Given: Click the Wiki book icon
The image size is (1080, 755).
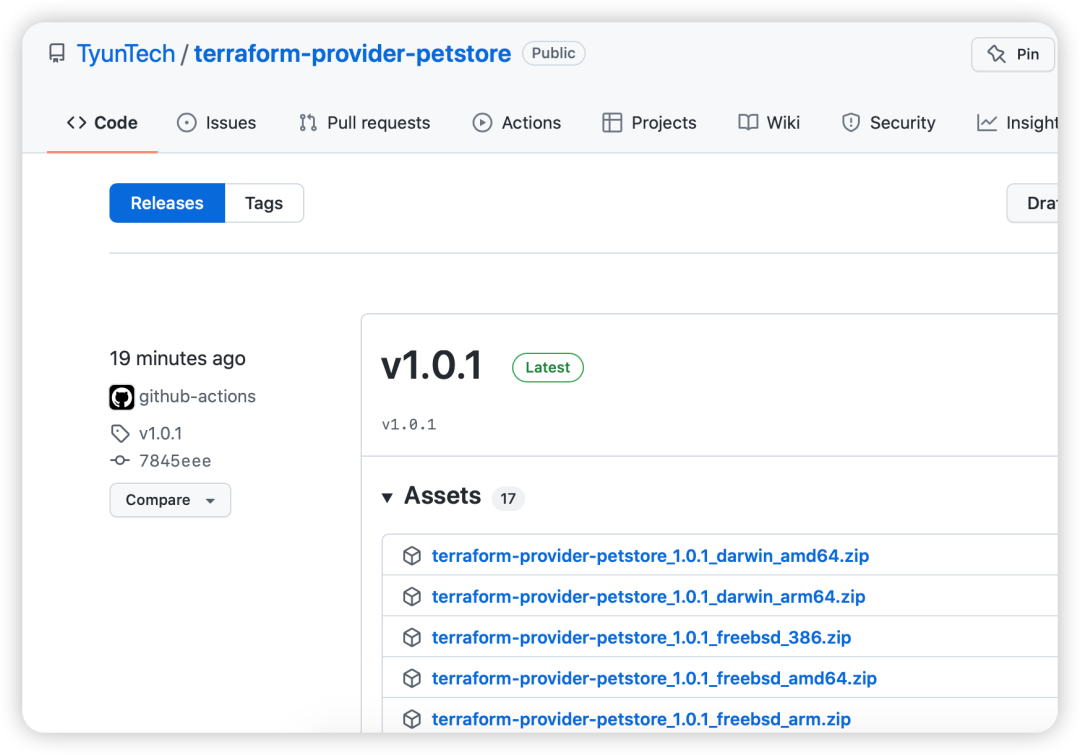Looking at the screenshot, I should coord(748,123).
